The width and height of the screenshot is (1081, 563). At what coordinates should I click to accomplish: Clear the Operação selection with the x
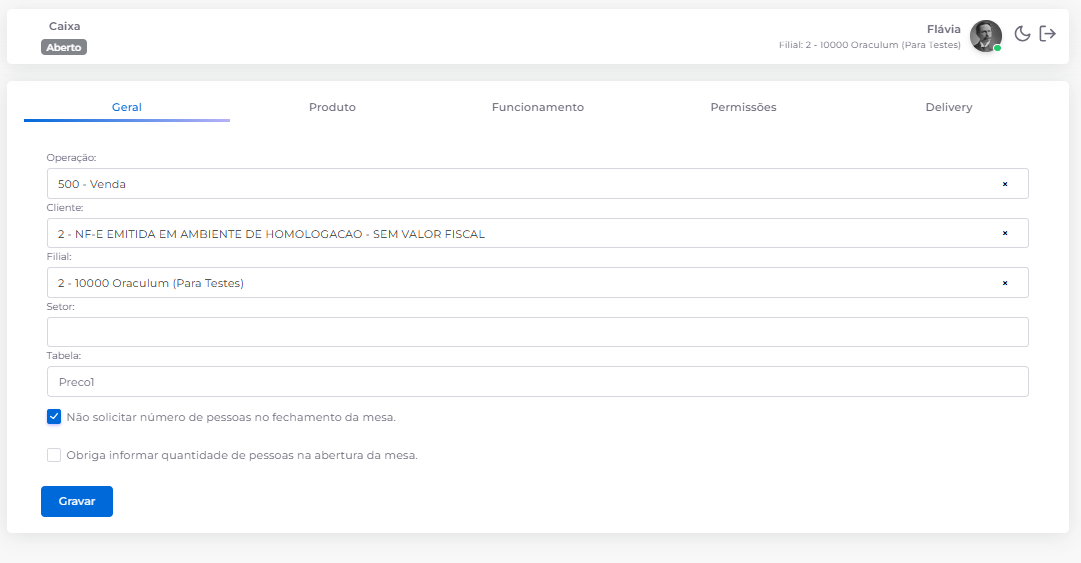click(x=1004, y=184)
